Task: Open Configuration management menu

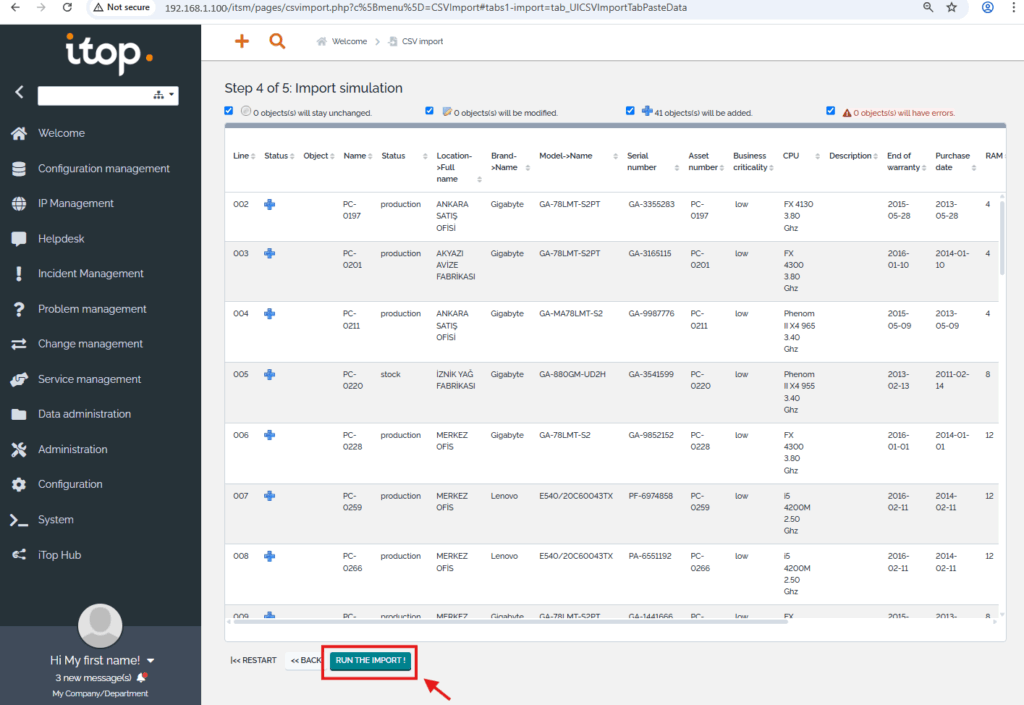Action: 103,168
